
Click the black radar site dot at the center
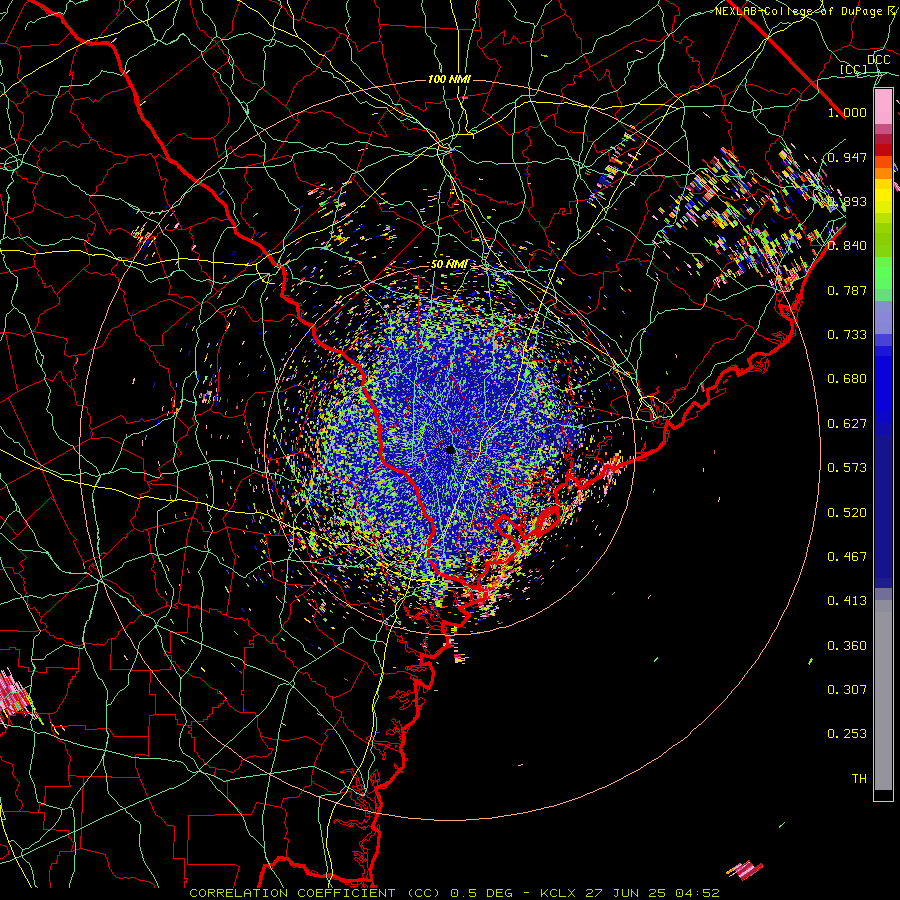point(451,449)
